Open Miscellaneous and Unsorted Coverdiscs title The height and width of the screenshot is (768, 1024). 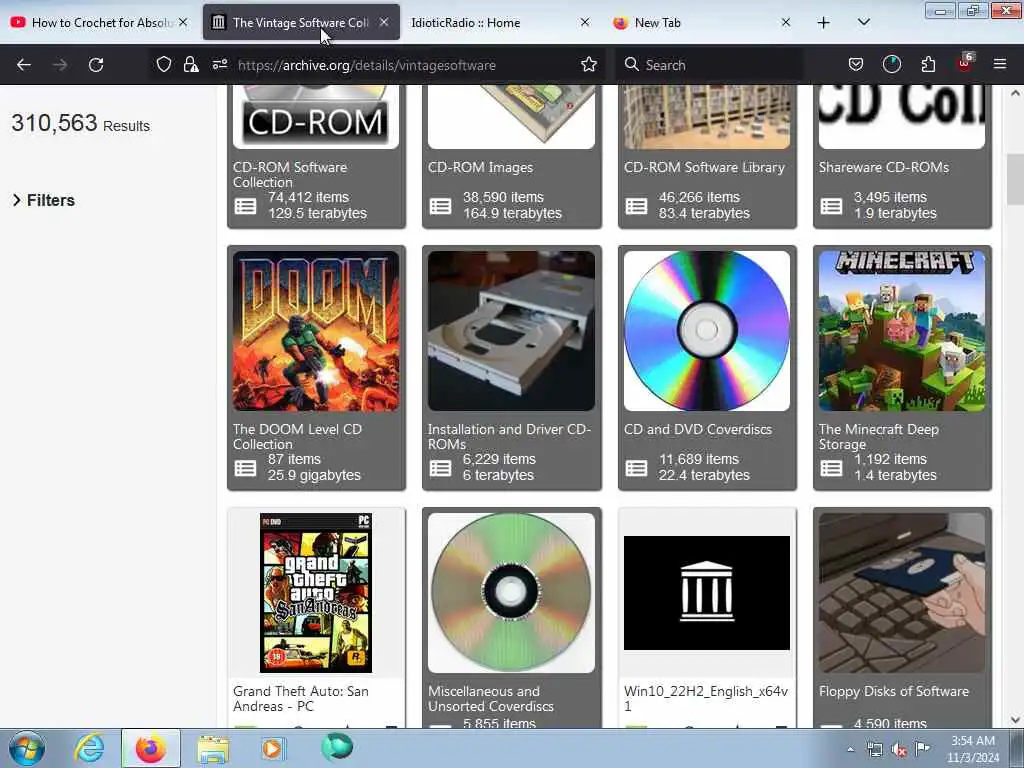click(490, 698)
